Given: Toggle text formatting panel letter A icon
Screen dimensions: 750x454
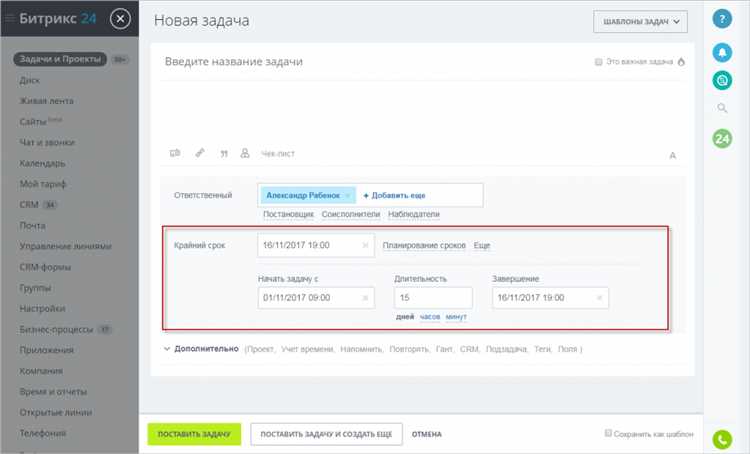Looking at the screenshot, I should click(x=673, y=155).
